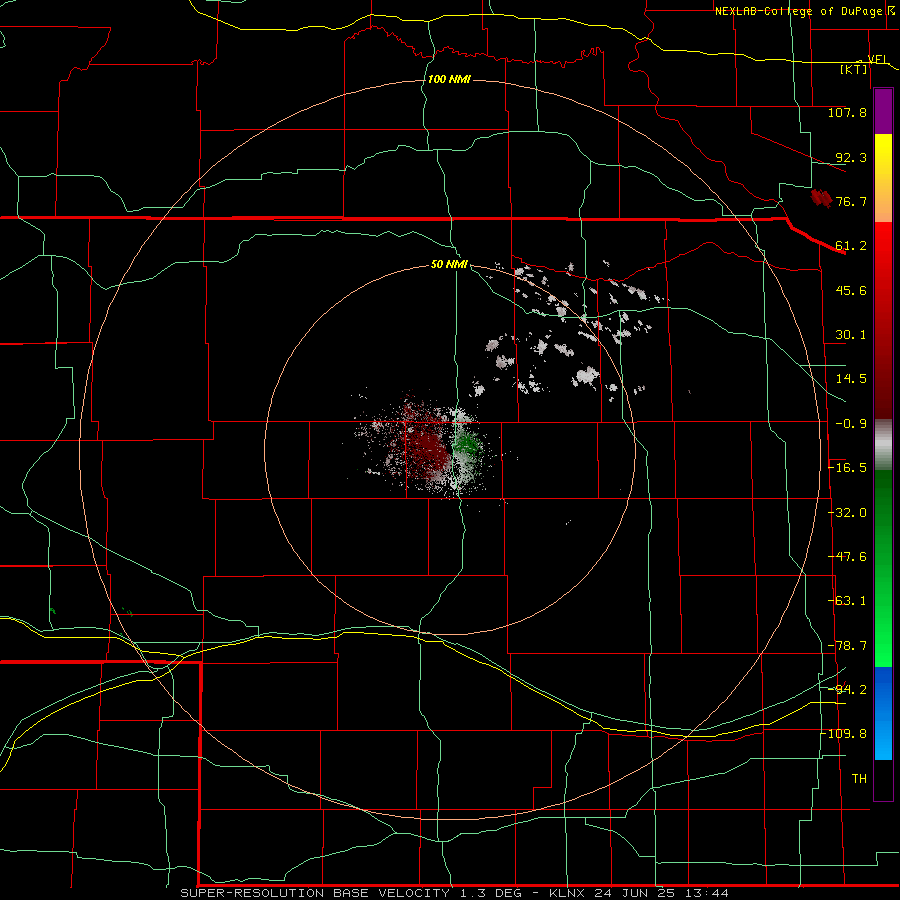This screenshot has height=900, width=900.
Task: Pick the gray near-zero color bar segment
Action: (x=883, y=445)
